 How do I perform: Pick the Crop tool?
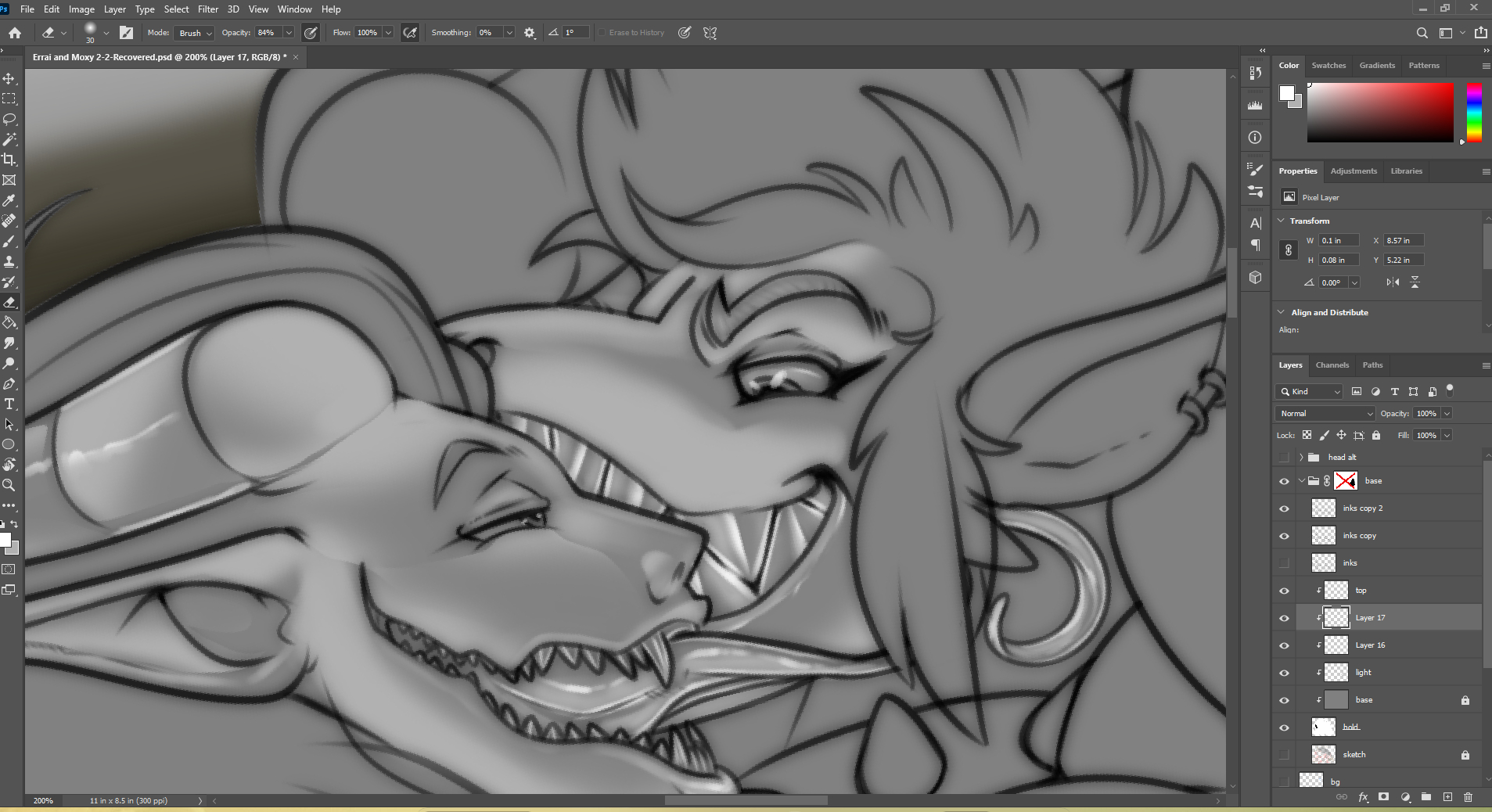coord(9,160)
